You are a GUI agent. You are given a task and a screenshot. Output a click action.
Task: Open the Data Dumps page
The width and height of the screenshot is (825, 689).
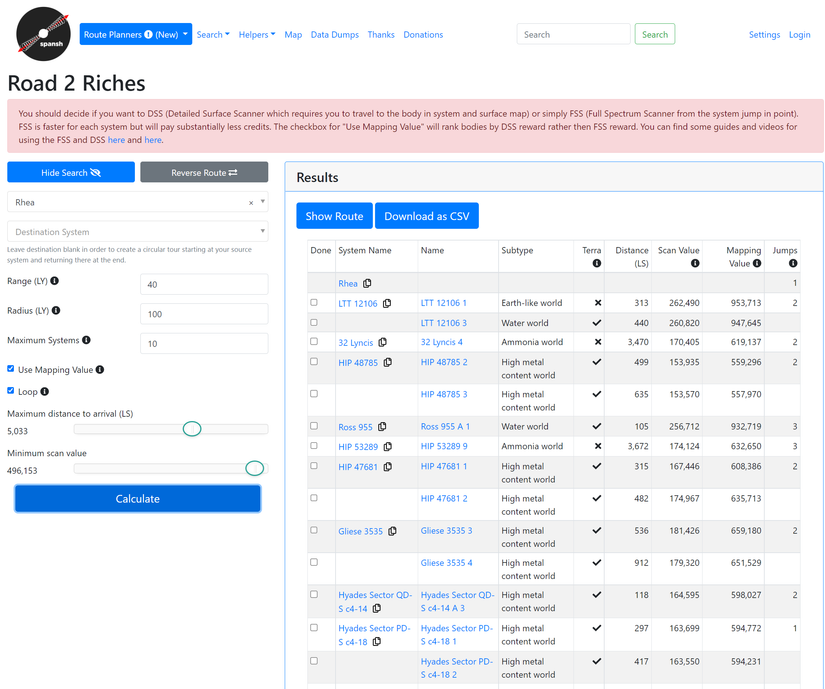[x=334, y=34]
